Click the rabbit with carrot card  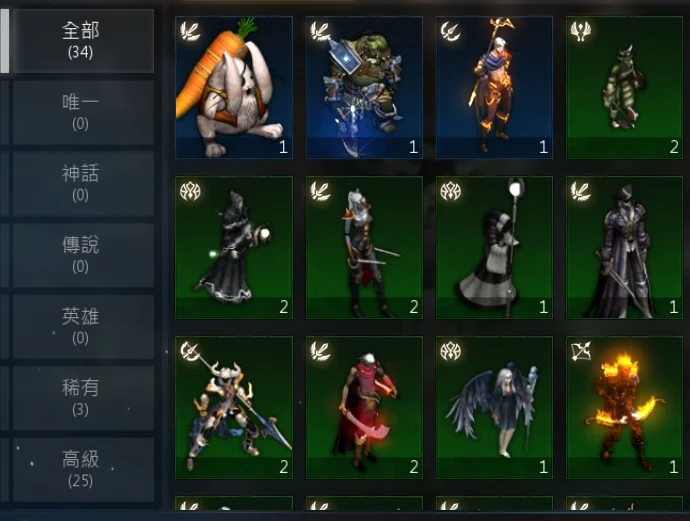coord(234,87)
